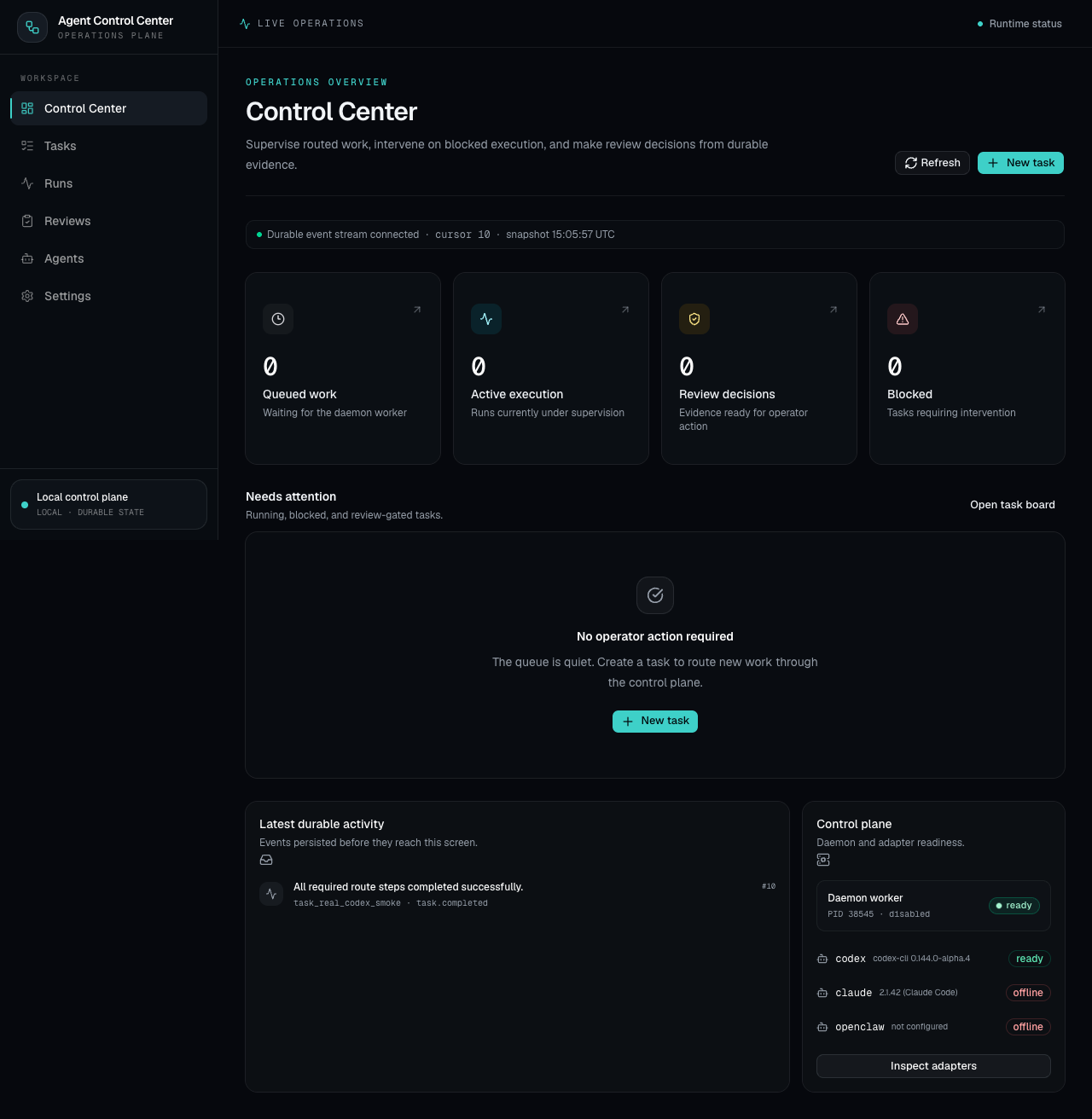This screenshot has height=1119, width=1092.
Task: Click 'snapshot 15:05:57 UTC' timestamp
Action: coord(561,235)
